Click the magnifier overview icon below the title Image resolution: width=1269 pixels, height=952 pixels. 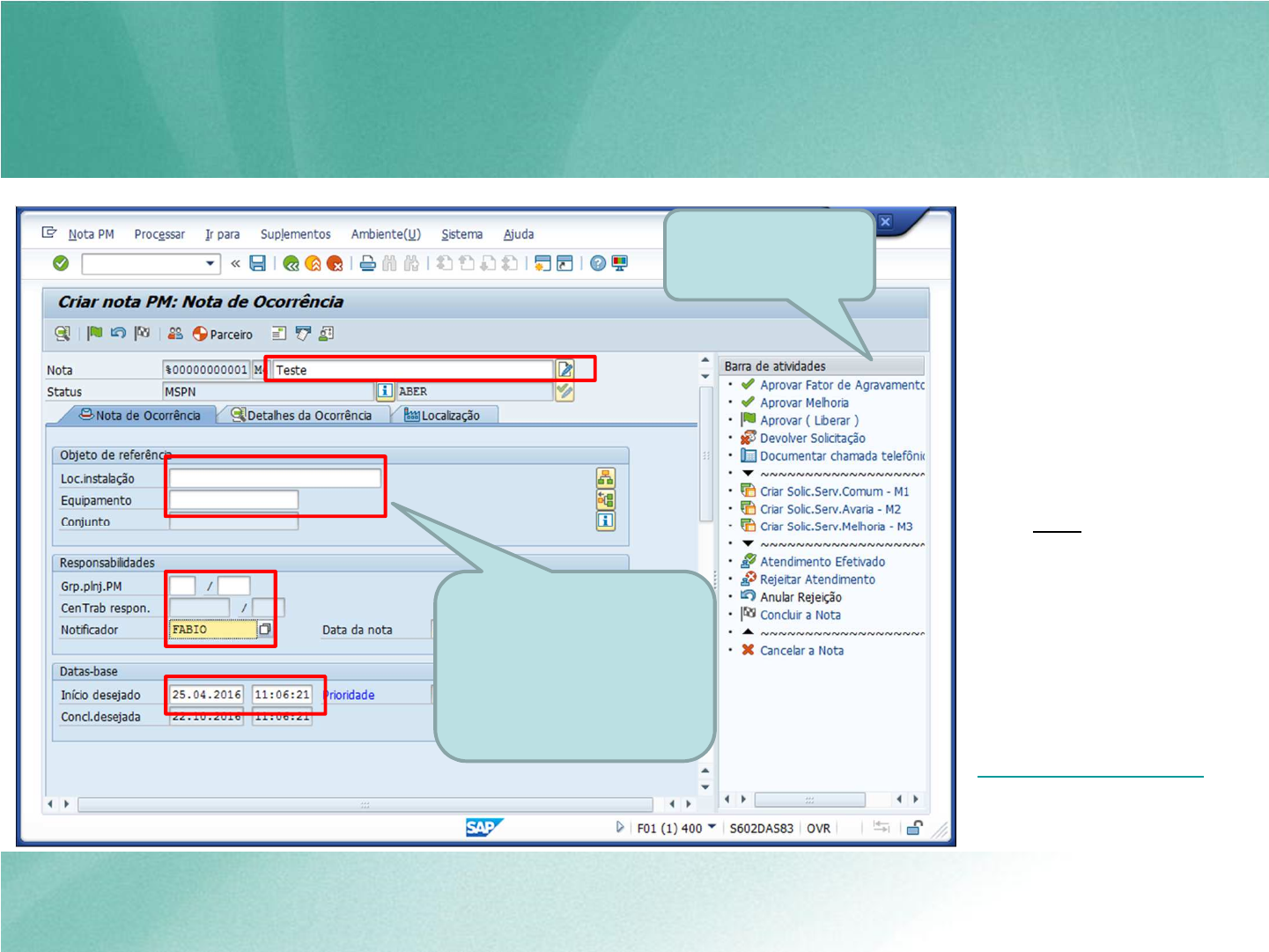pos(63,334)
